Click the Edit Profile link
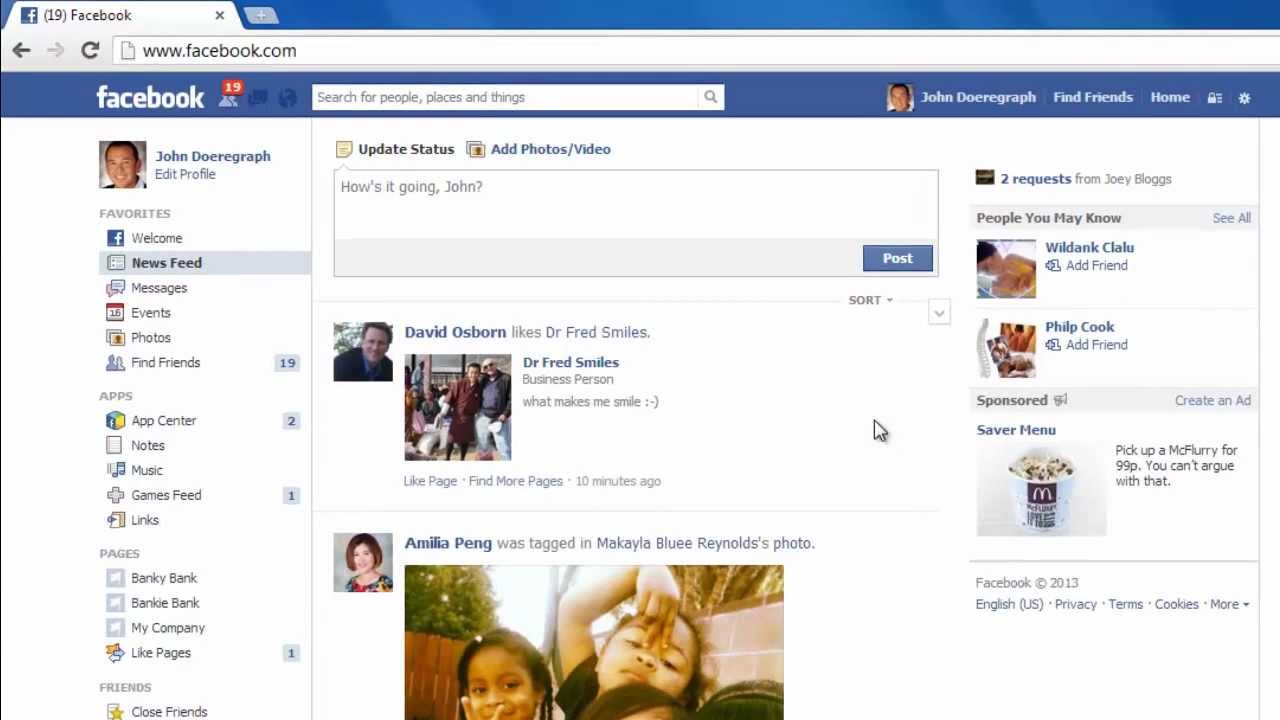The height and width of the screenshot is (720, 1280). pyautogui.click(x=185, y=174)
